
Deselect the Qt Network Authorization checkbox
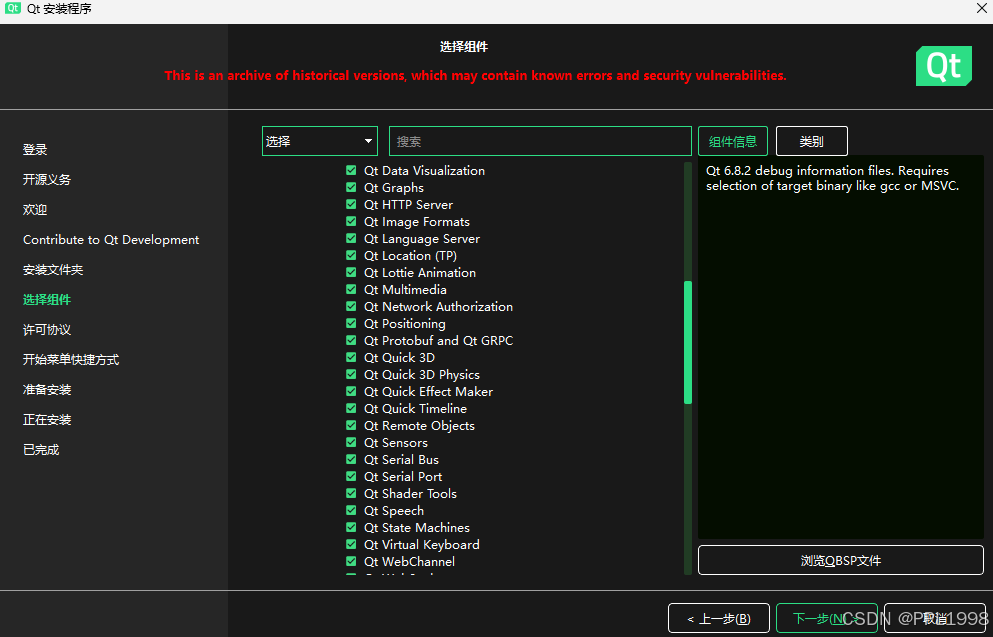[x=351, y=306]
